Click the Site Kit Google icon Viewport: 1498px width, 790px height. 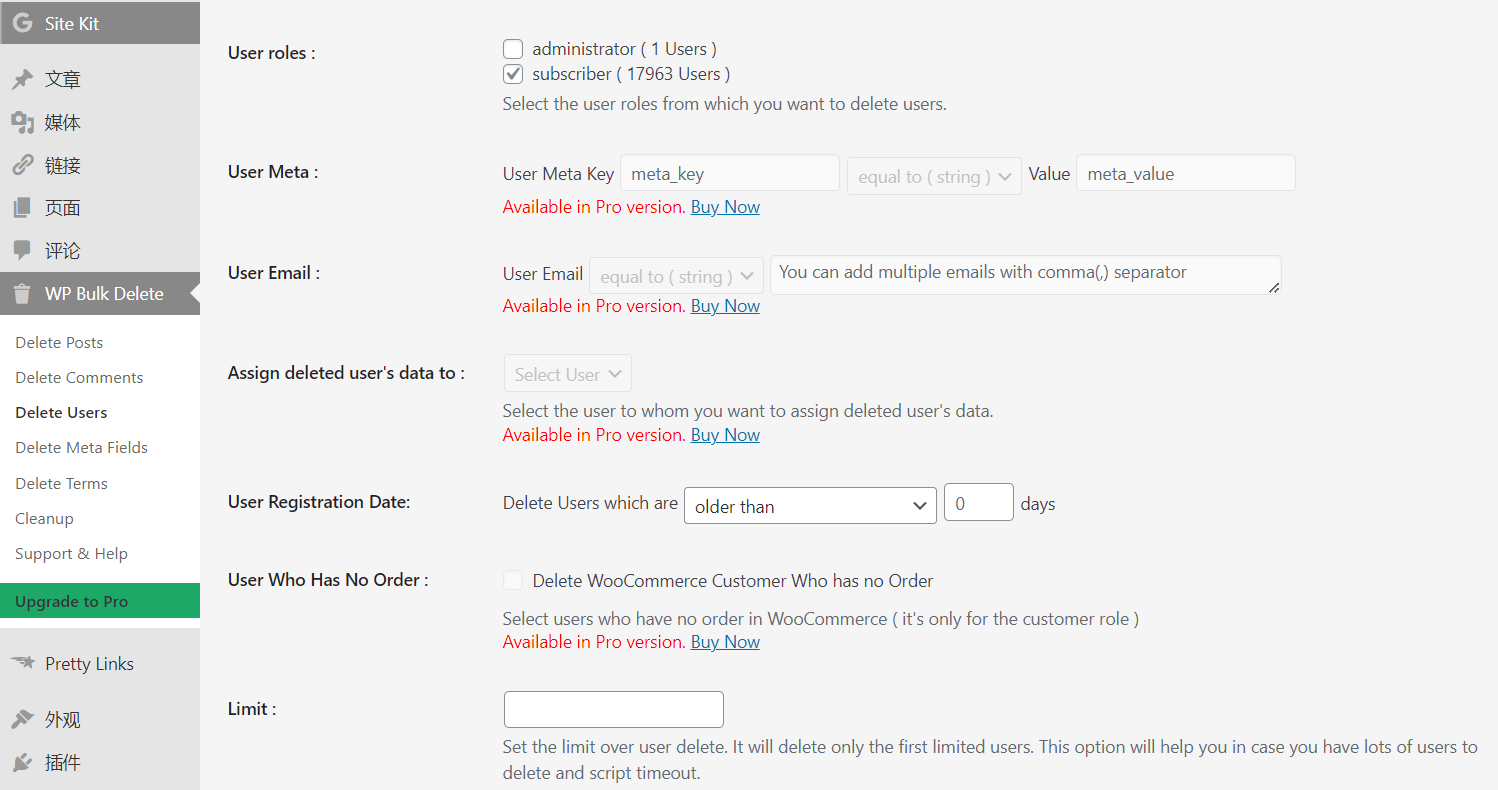[22, 23]
